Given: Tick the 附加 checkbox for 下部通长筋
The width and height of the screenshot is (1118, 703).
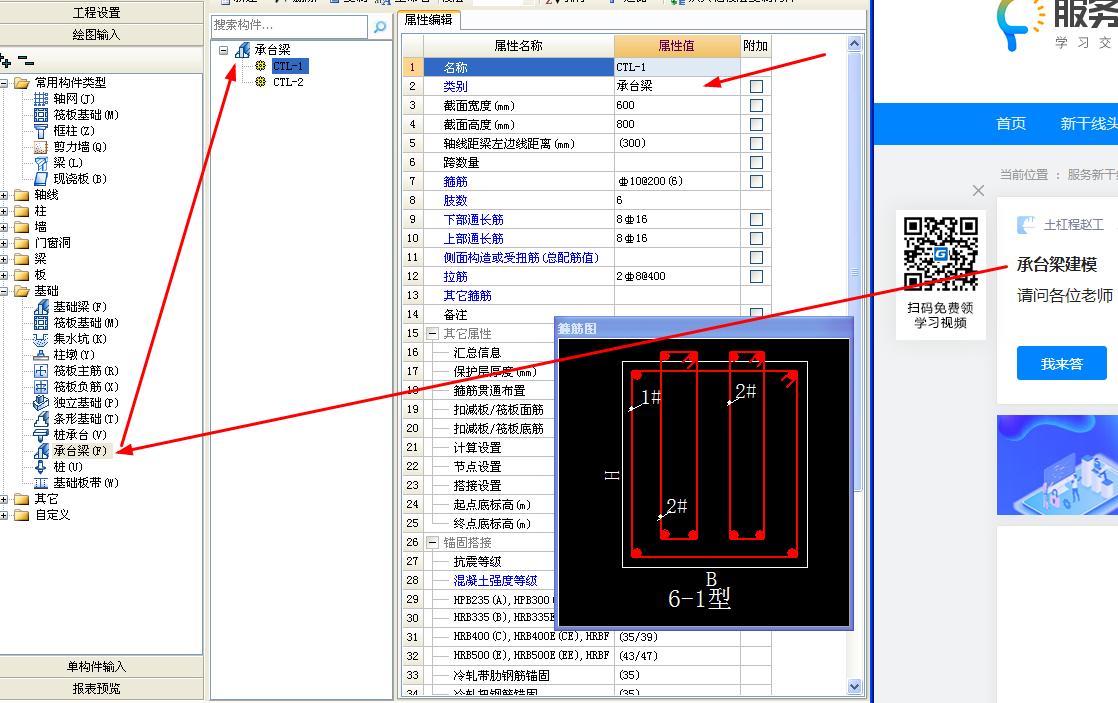Looking at the screenshot, I should (757, 220).
